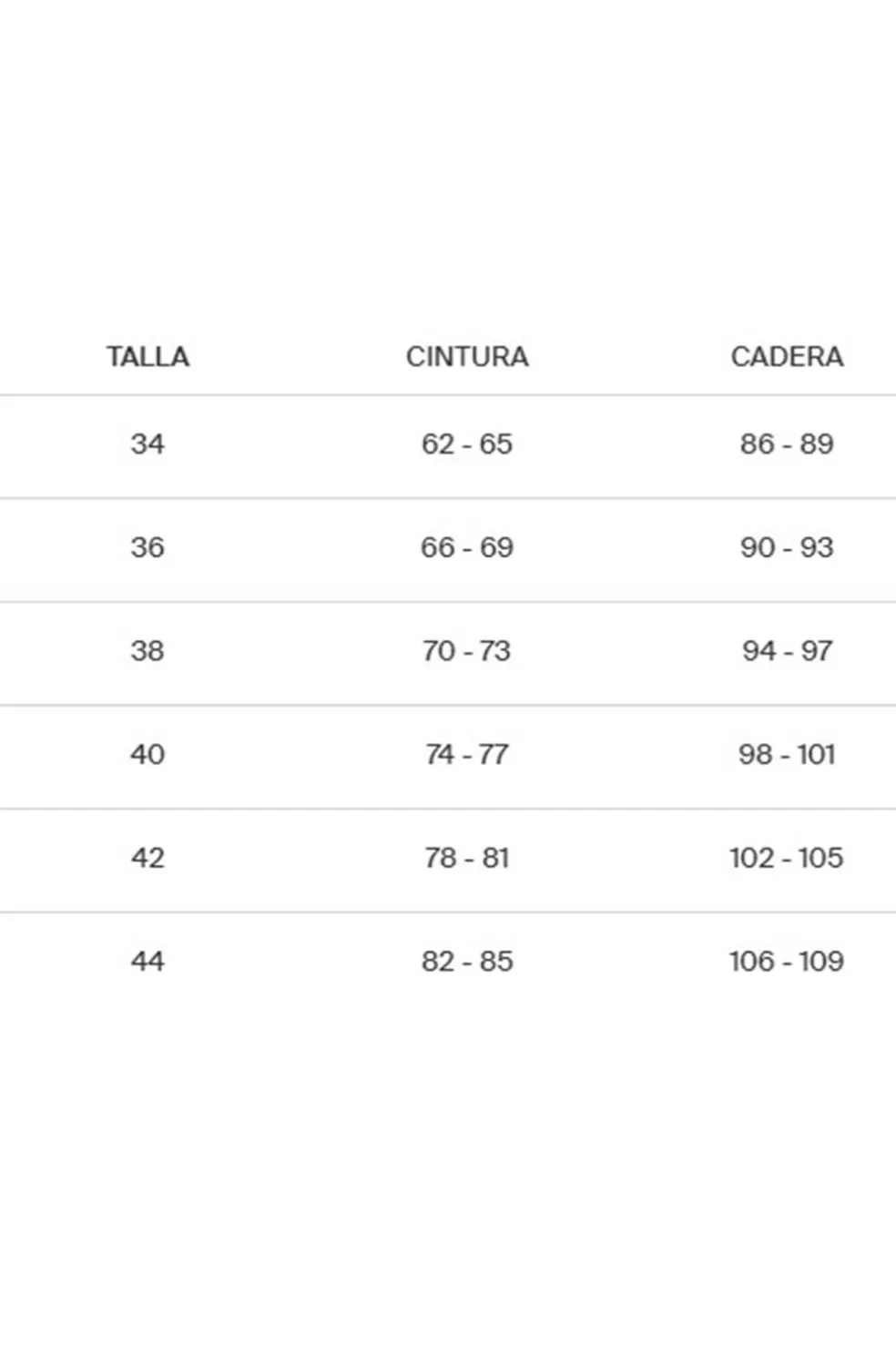Click the CINTURA column header
Screen dimensions: 896x1345
coord(467,356)
